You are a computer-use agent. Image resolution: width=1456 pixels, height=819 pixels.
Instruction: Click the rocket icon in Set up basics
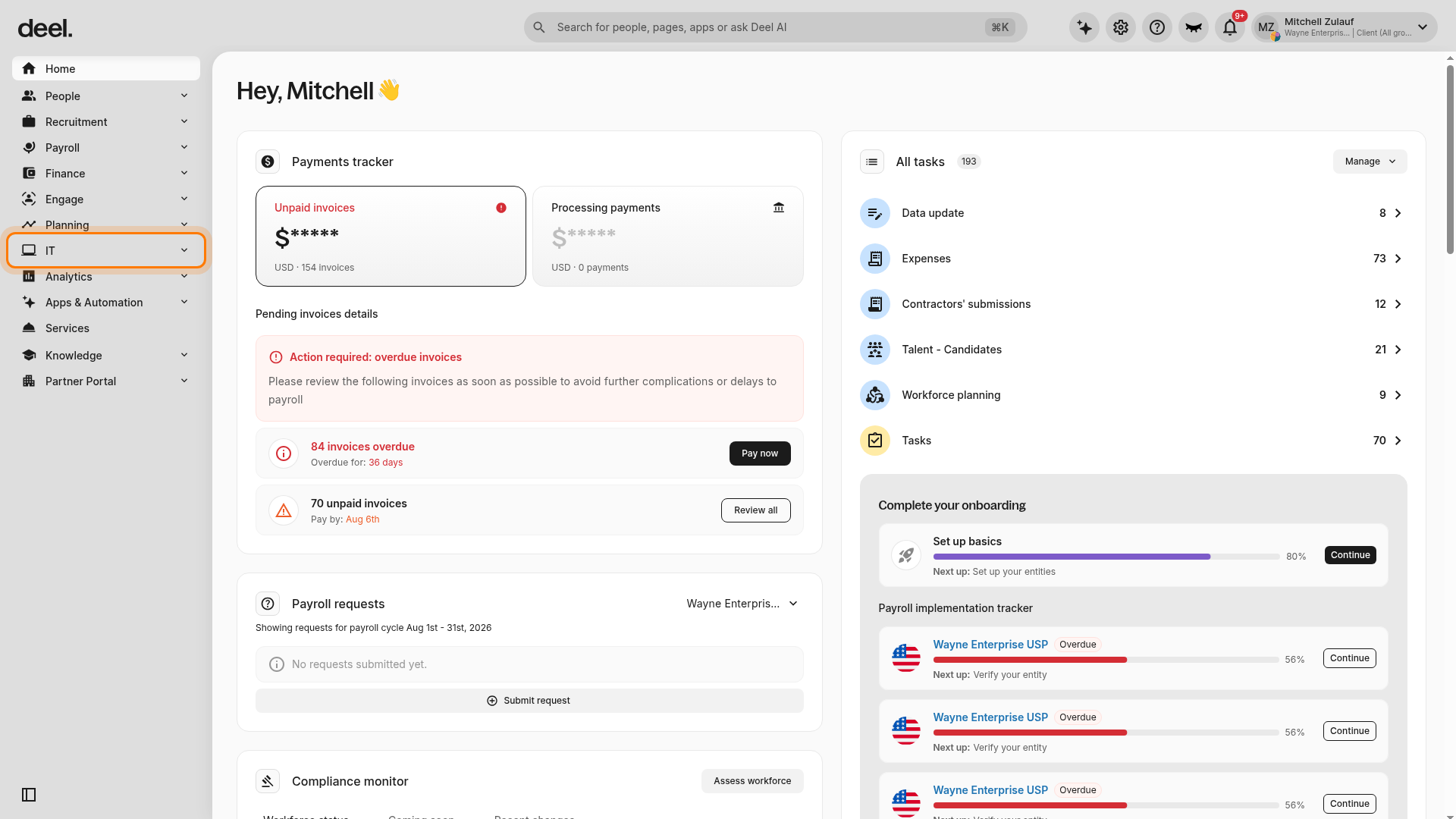tap(906, 555)
